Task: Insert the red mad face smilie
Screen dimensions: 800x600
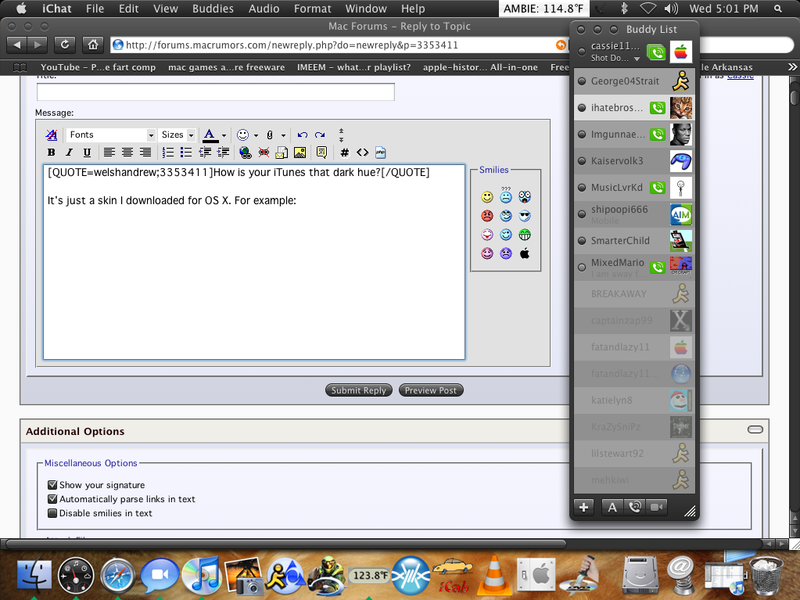Action: click(x=487, y=216)
